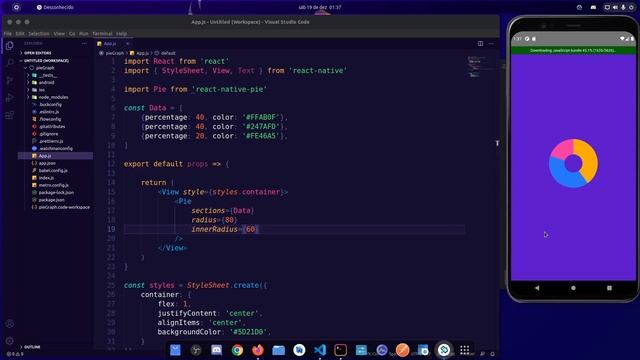Open the Terminal menu
The image size is (640, 360).
tap(102, 33)
